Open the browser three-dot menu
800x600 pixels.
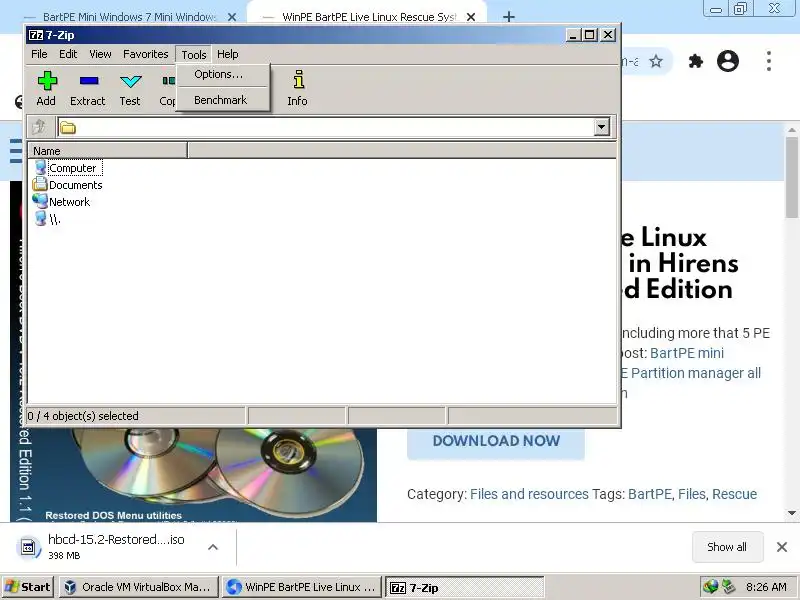(769, 61)
